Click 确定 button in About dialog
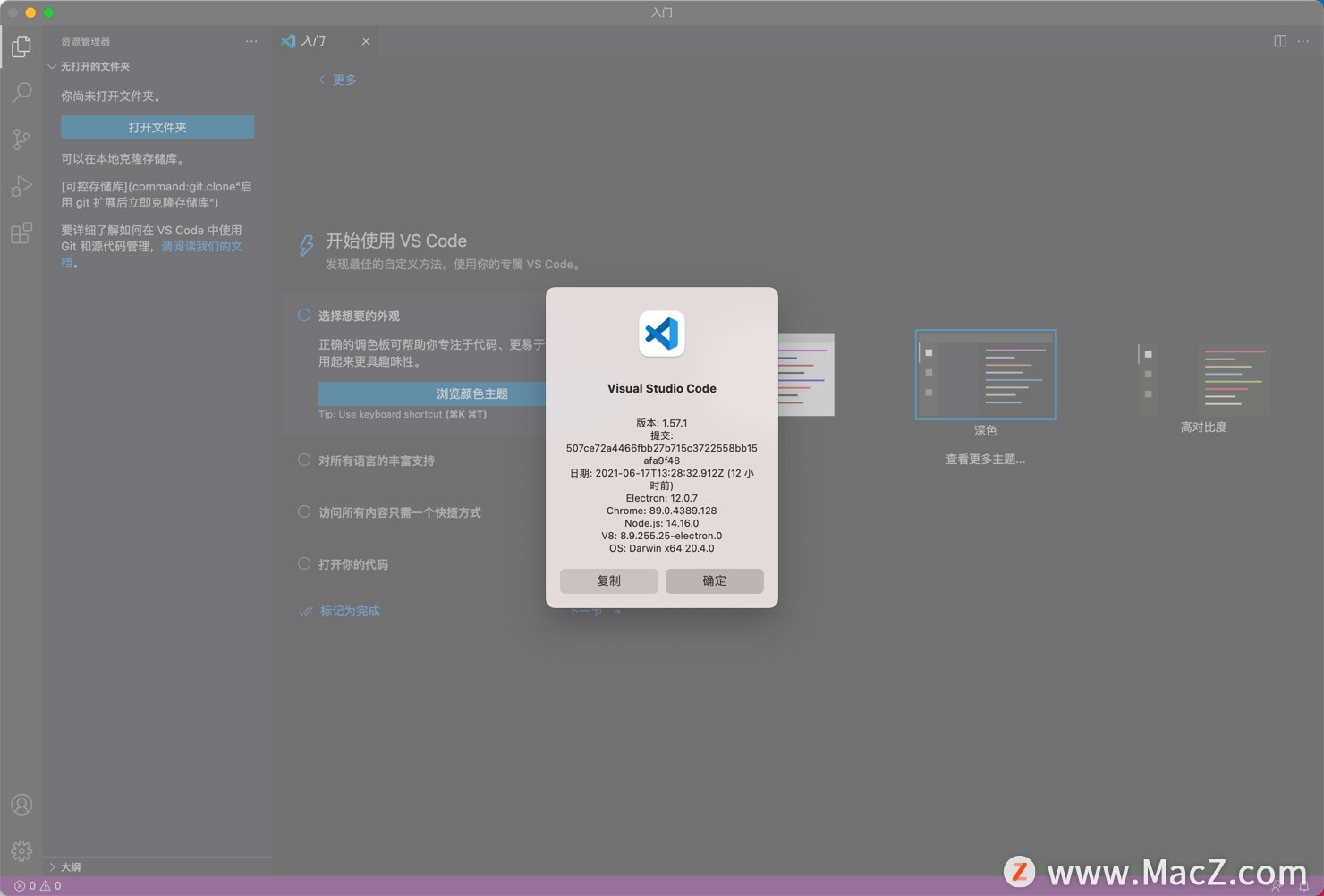Screen dimensions: 1324x896 tap(715, 580)
